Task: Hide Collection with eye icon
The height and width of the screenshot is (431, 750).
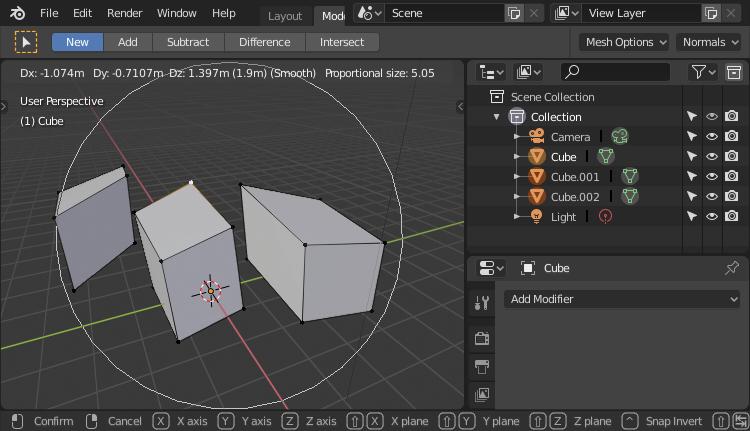Action: [712, 116]
